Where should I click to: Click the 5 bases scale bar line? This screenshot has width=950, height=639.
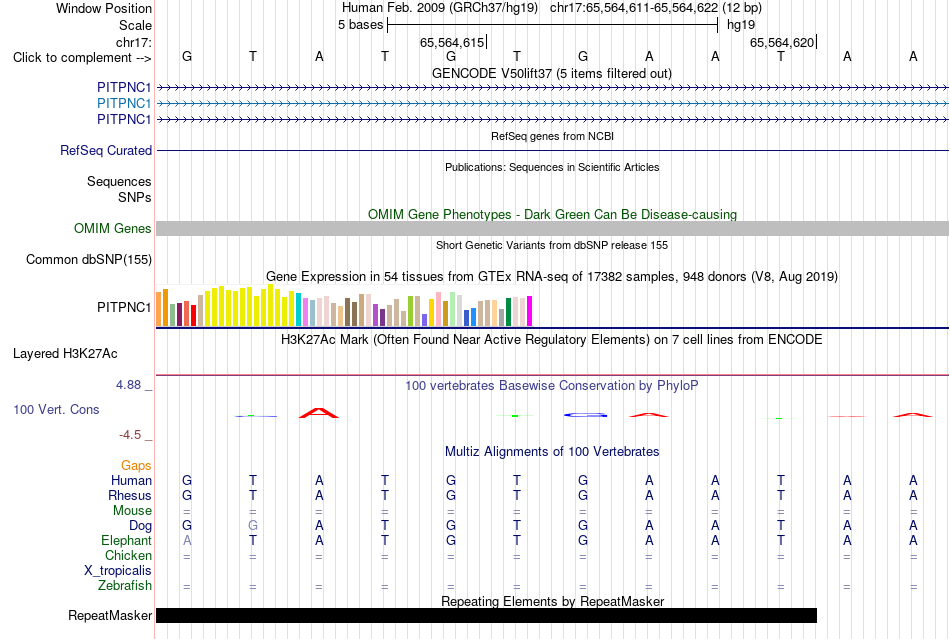point(553,25)
